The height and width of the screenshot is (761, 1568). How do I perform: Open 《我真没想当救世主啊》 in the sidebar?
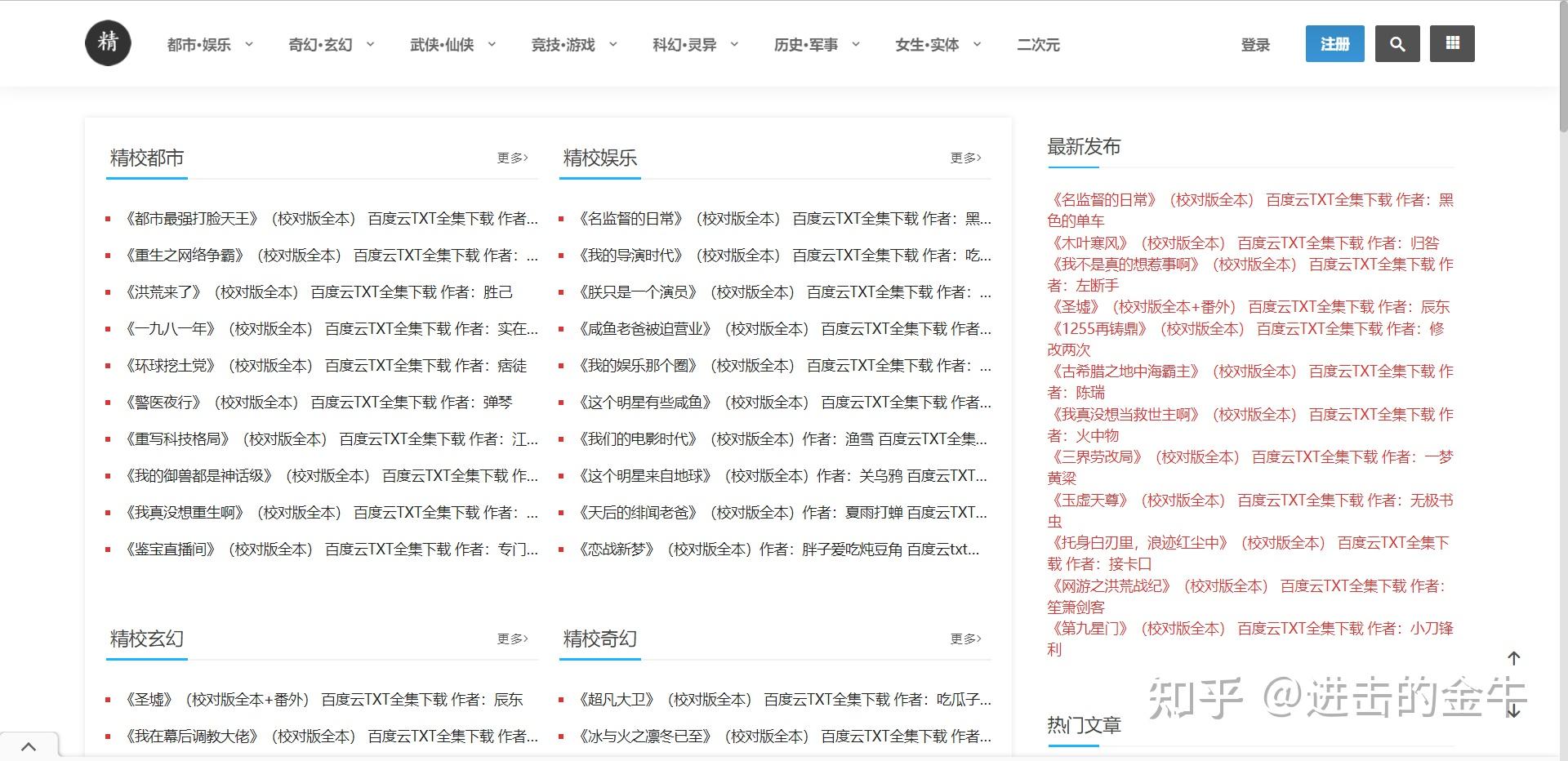coord(1250,425)
